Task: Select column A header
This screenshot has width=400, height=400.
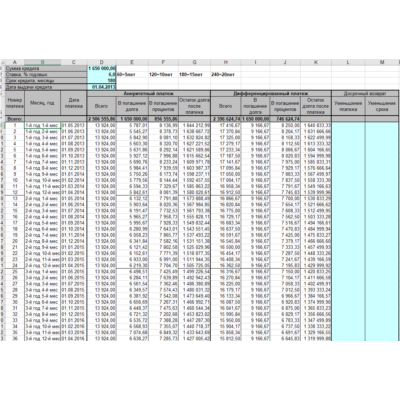Action: tap(15, 62)
